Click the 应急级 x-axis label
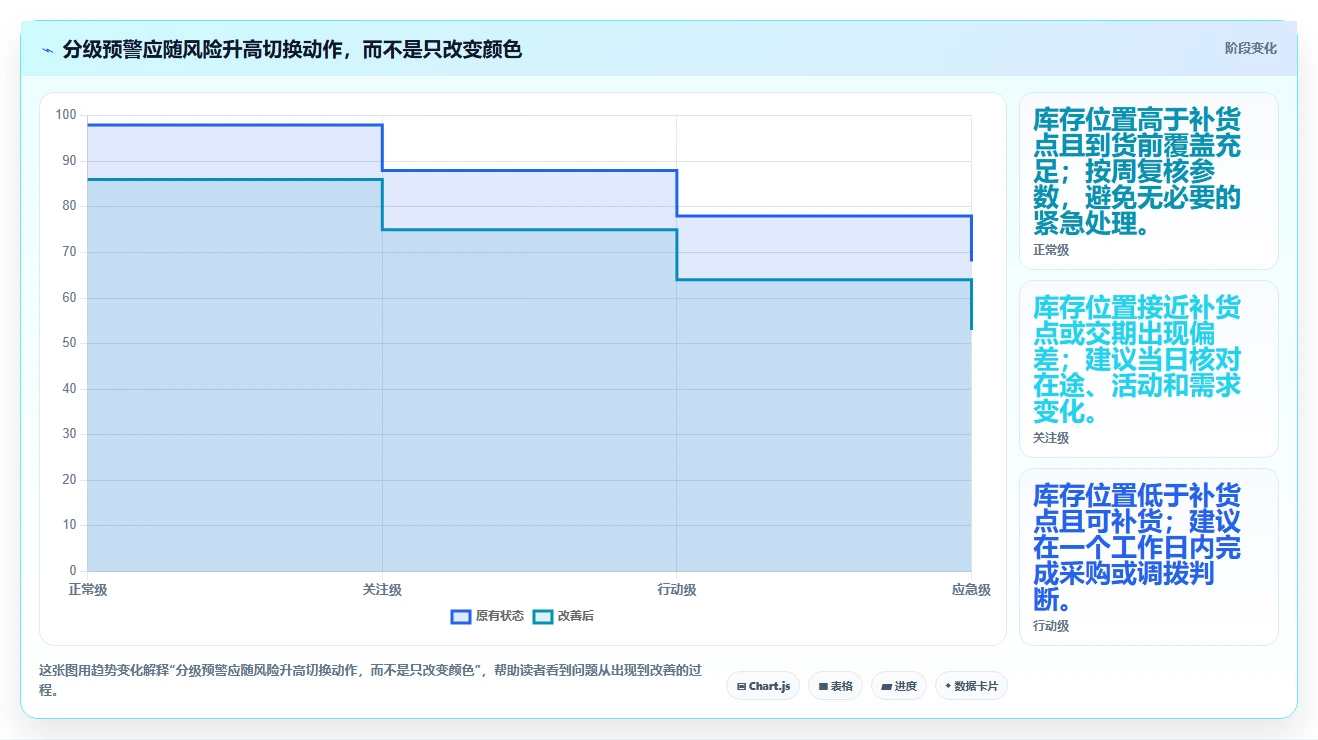Viewport: 1318px width, 740px height. point(971,590)
